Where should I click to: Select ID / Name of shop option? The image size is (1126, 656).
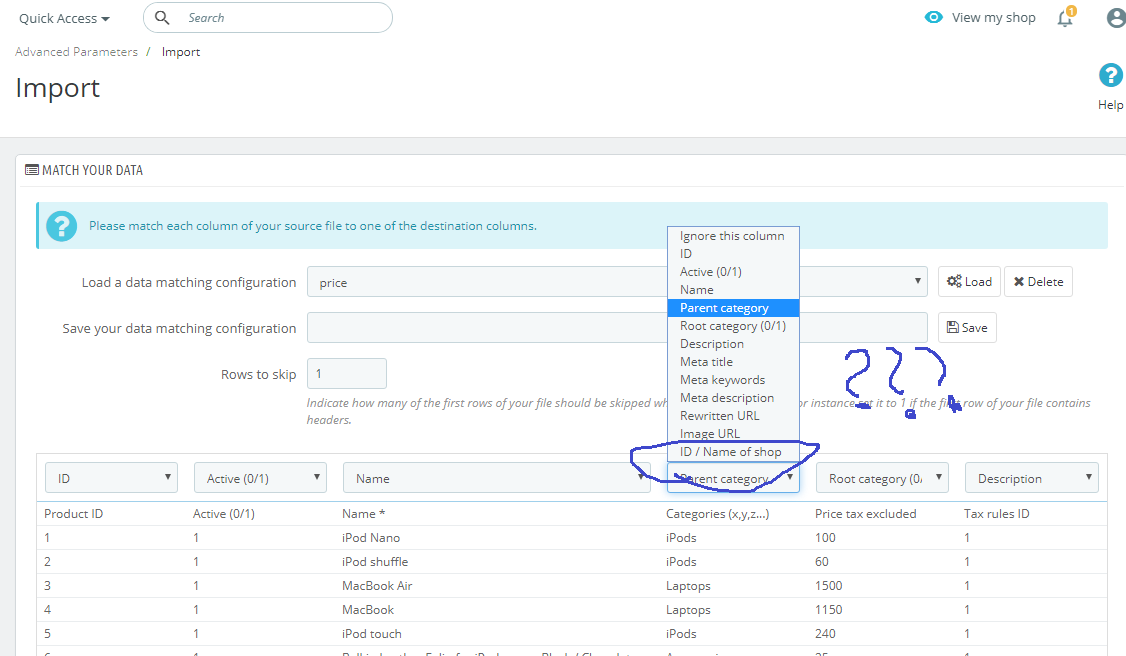coord(732,451)
